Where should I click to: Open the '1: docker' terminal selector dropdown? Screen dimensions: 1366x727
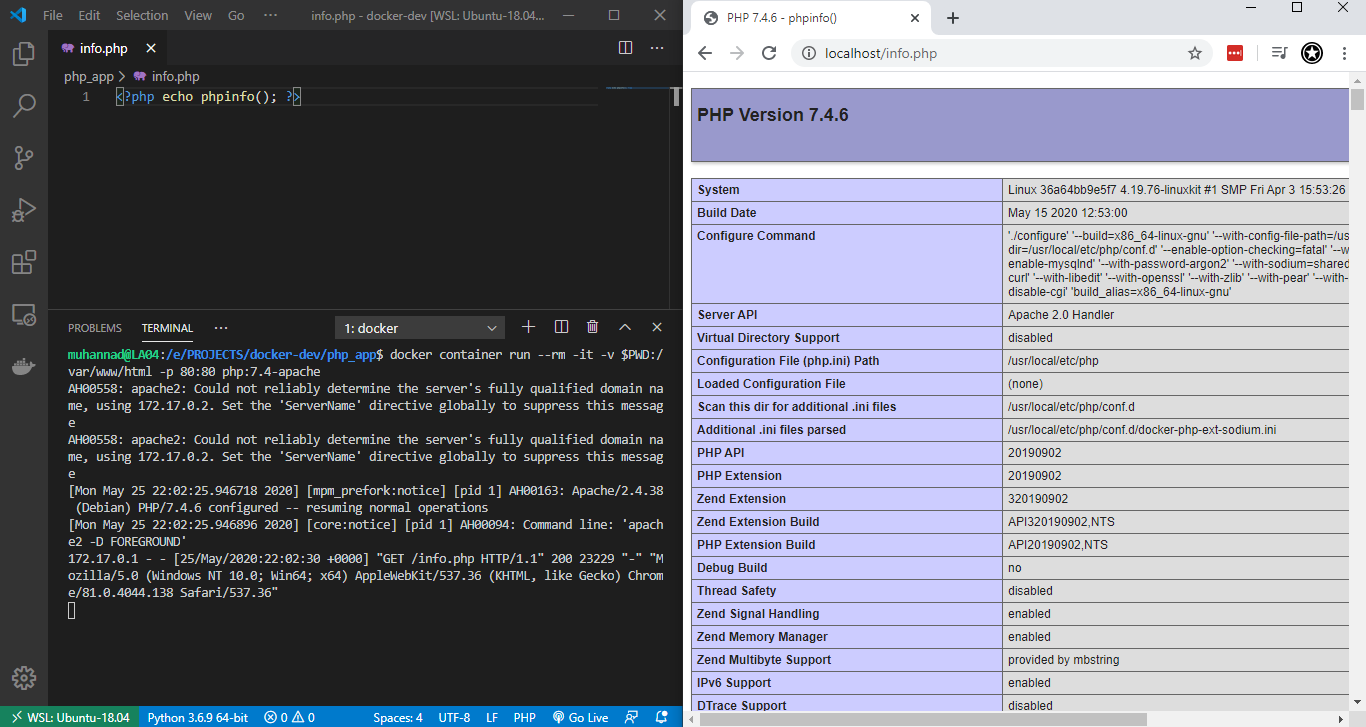coord(419,328)
